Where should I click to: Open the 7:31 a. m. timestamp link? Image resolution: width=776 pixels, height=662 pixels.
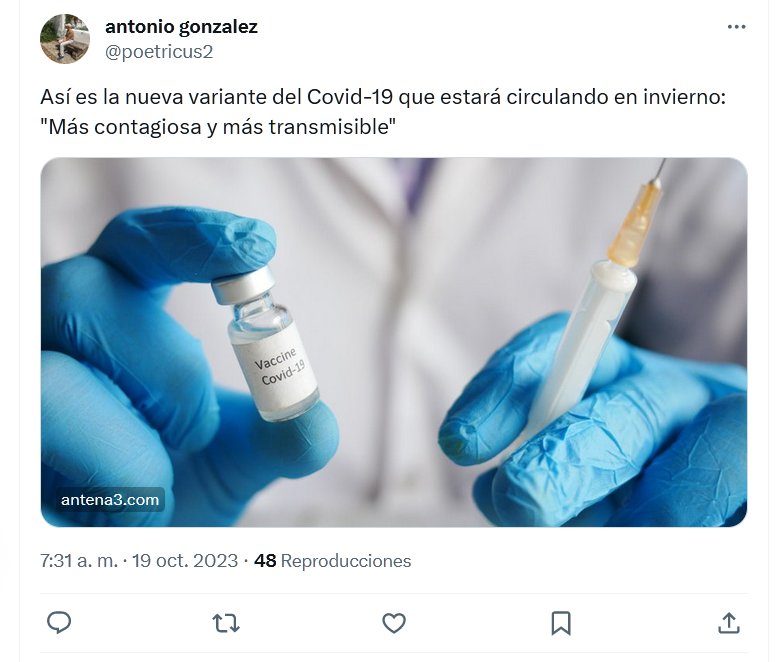pyautogui.click(x=79, y=561)
